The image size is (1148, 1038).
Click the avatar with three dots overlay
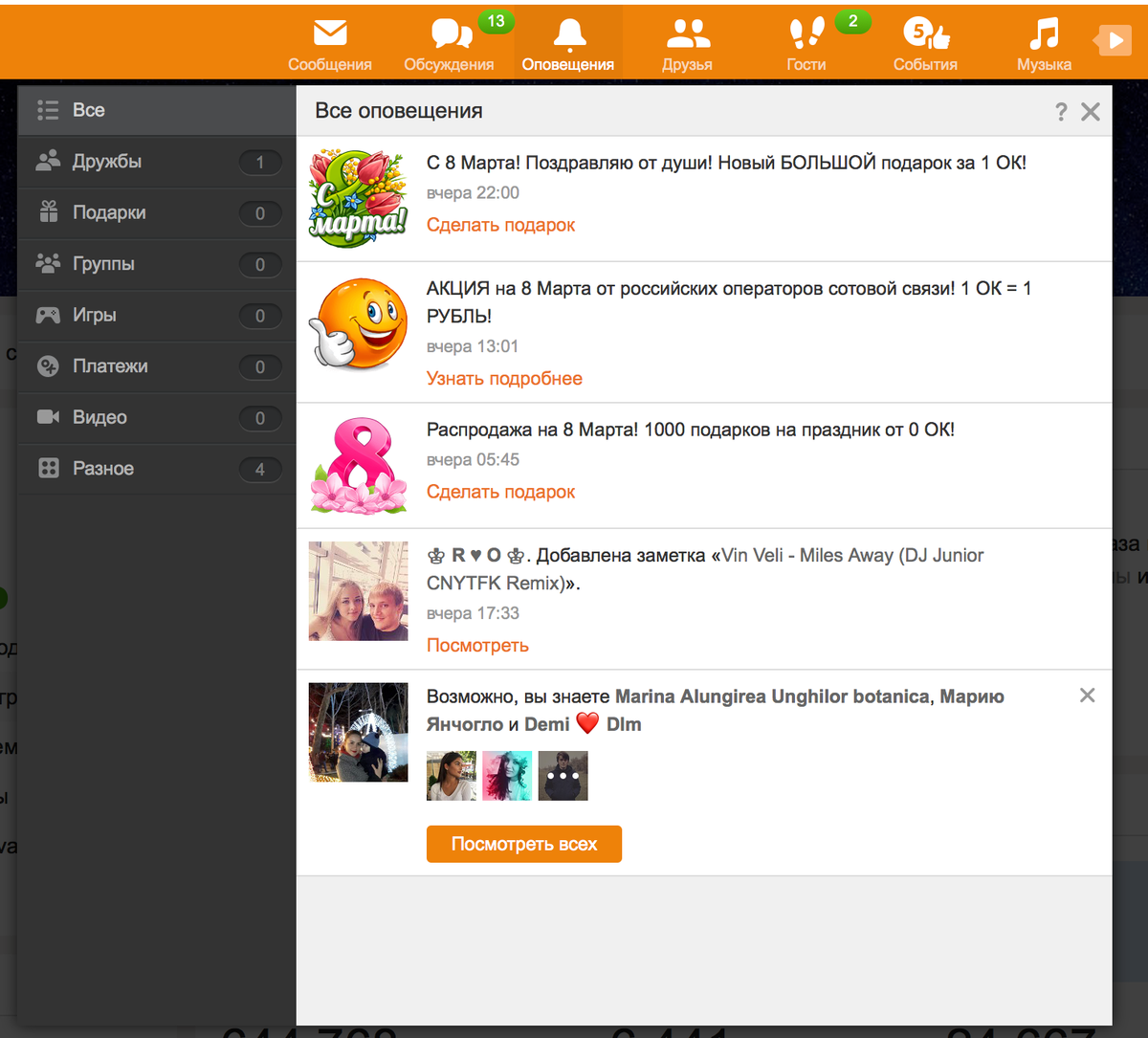(x=563, y=776)
